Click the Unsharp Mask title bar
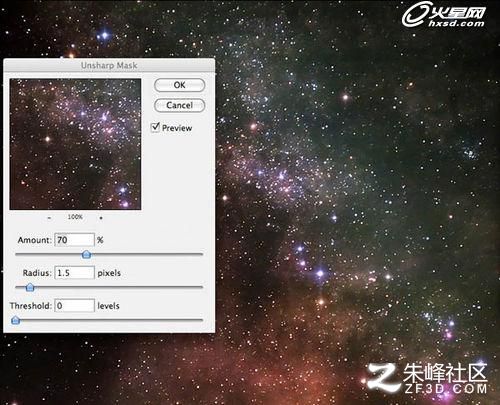This screenshot has height=405, width=500. tap(109, 65)
